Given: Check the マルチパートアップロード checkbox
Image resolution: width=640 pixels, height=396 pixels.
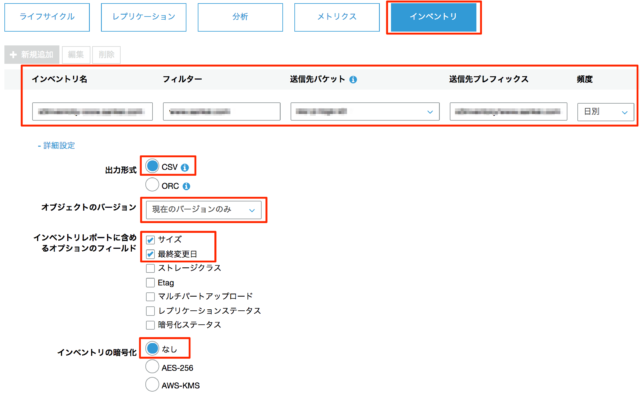Looking at the screenshot, I should click(x=150, y=296).
